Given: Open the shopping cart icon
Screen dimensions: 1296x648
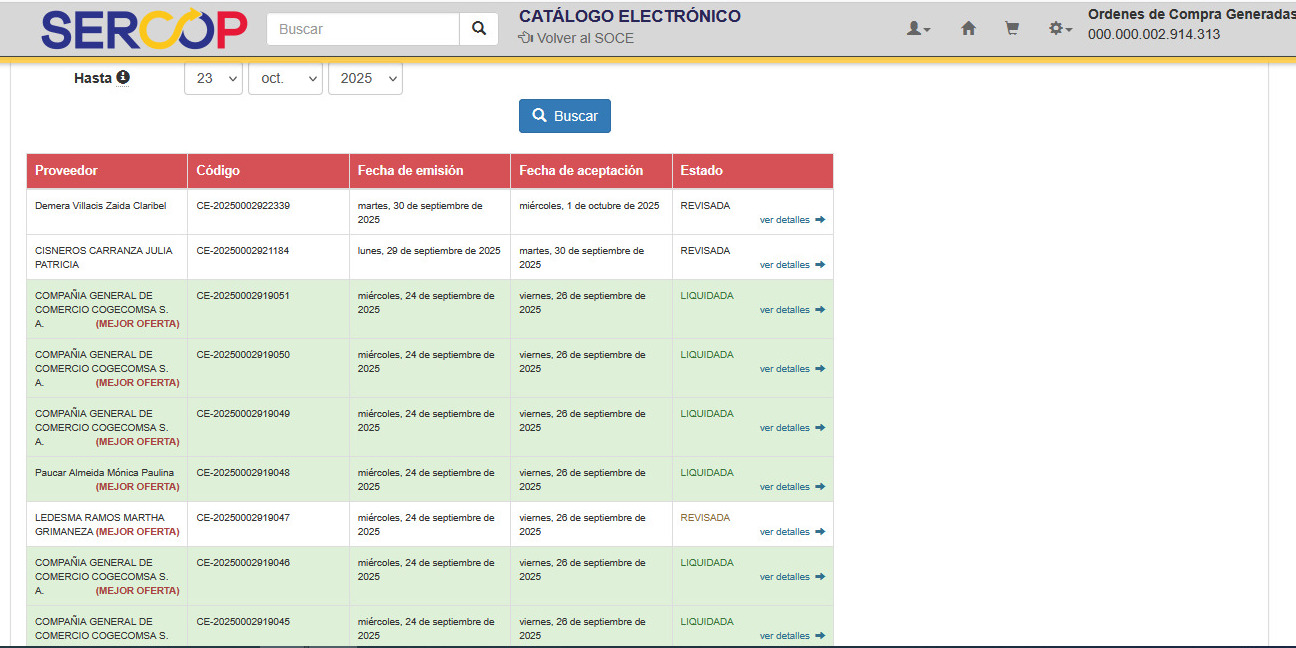Looking at the screenshot, I should pyautogui.click(x=1012, y=29).
